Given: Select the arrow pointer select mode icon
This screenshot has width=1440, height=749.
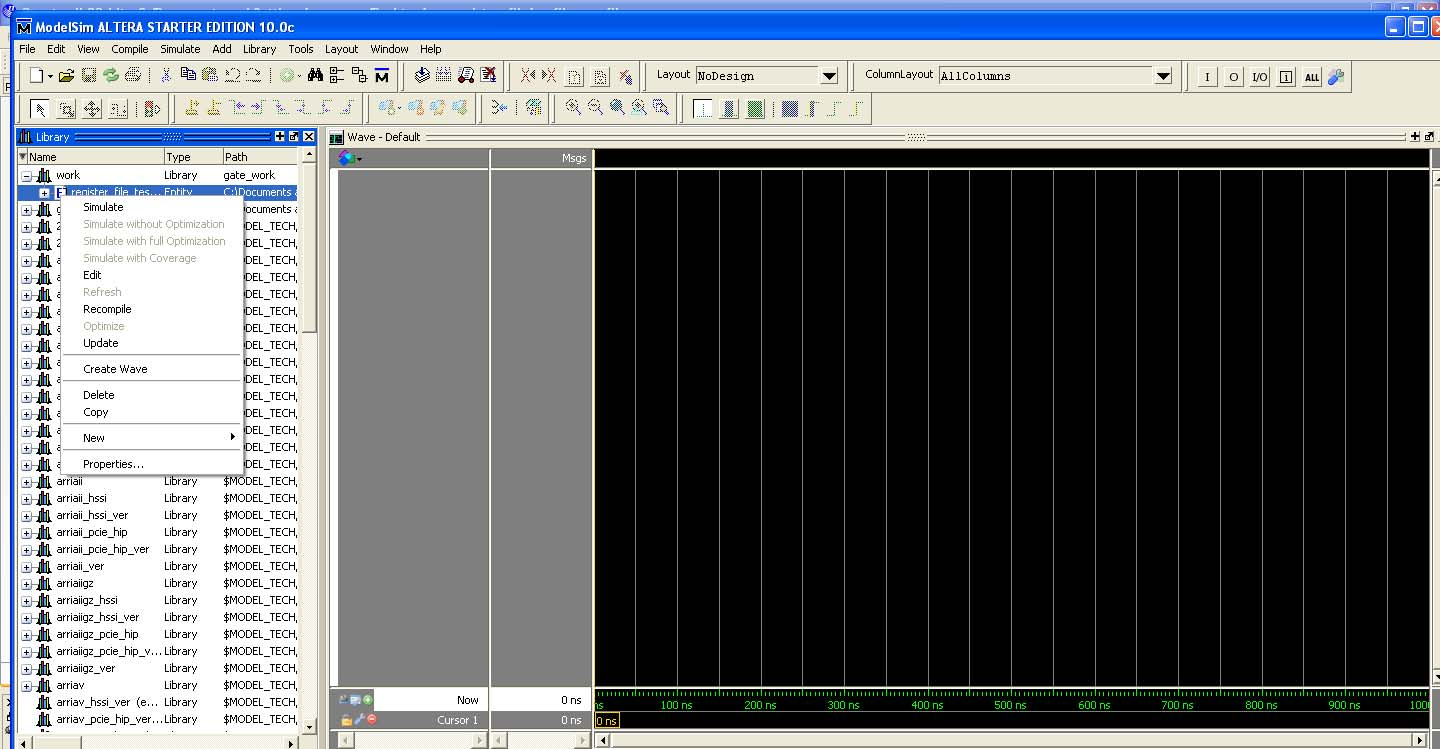Looking at the screenshot, I should pos(40,109).
